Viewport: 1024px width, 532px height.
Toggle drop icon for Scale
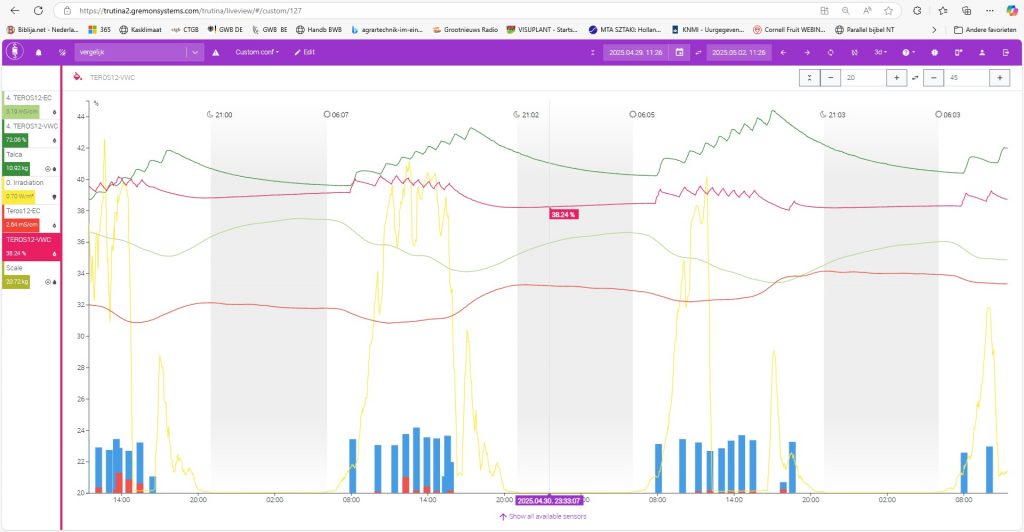coord(54,282)
